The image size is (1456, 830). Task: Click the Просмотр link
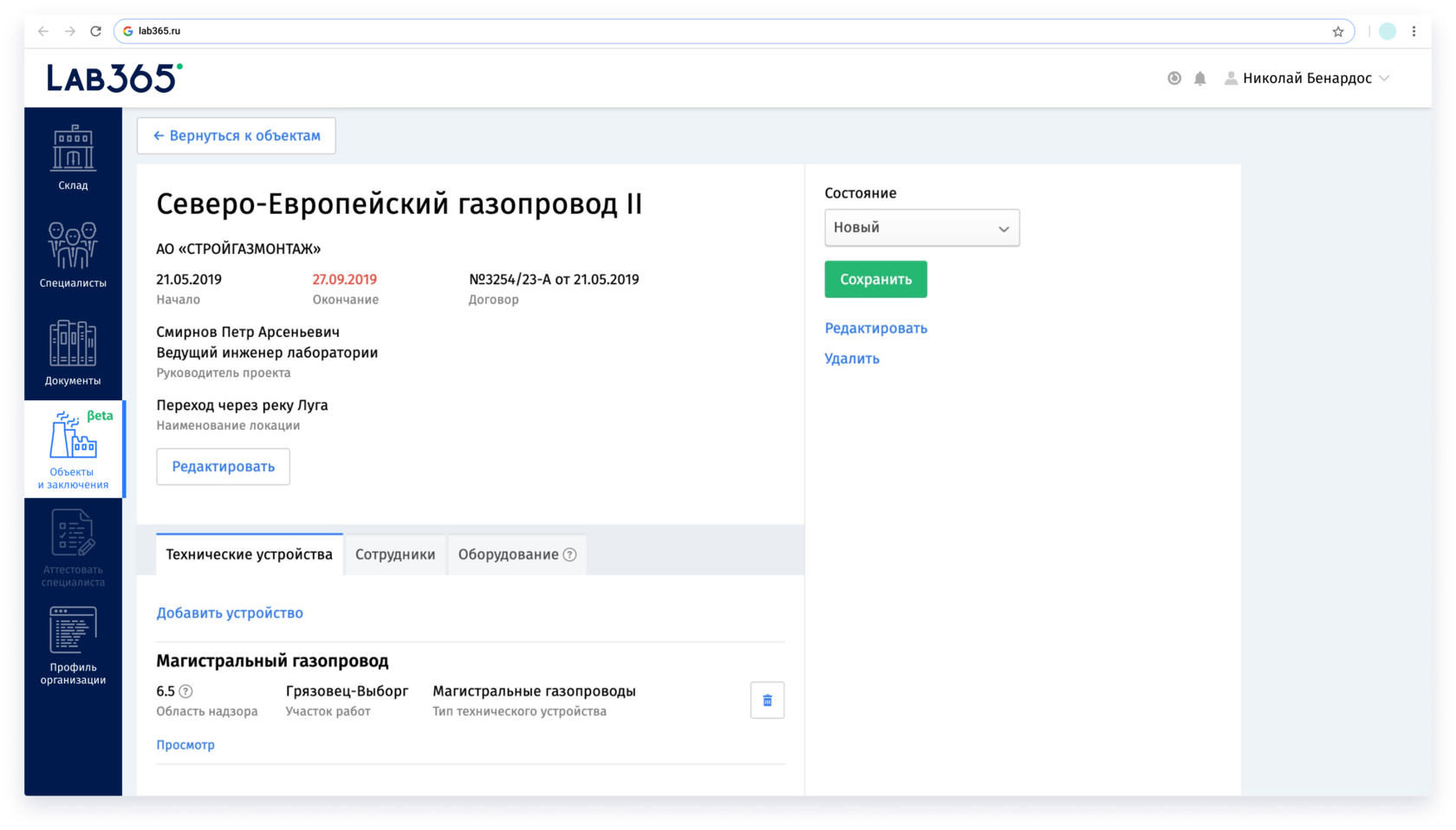pyautogui.click(x=185, y=745)
